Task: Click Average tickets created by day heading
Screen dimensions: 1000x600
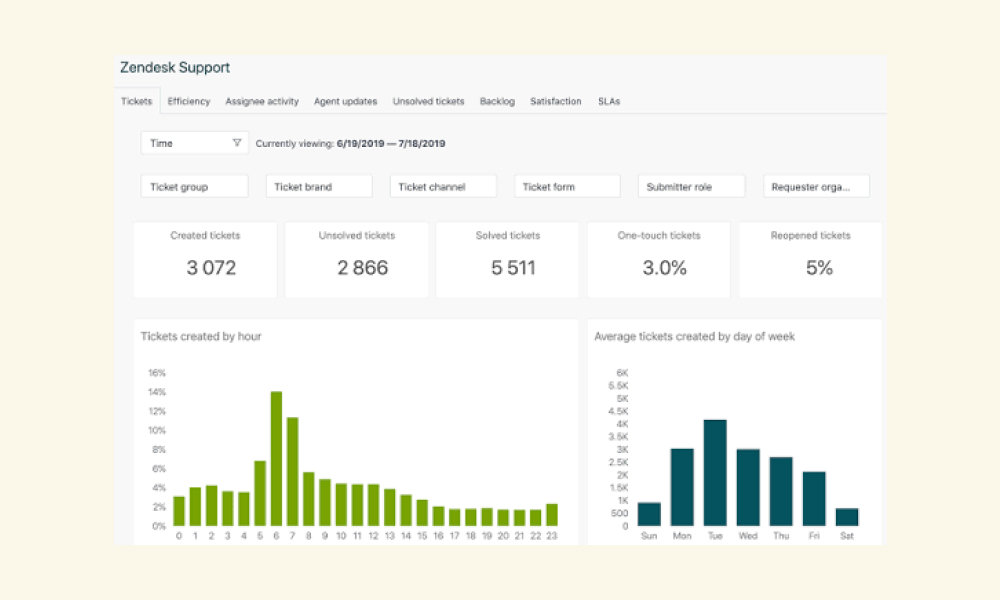Action: point(695,336)
